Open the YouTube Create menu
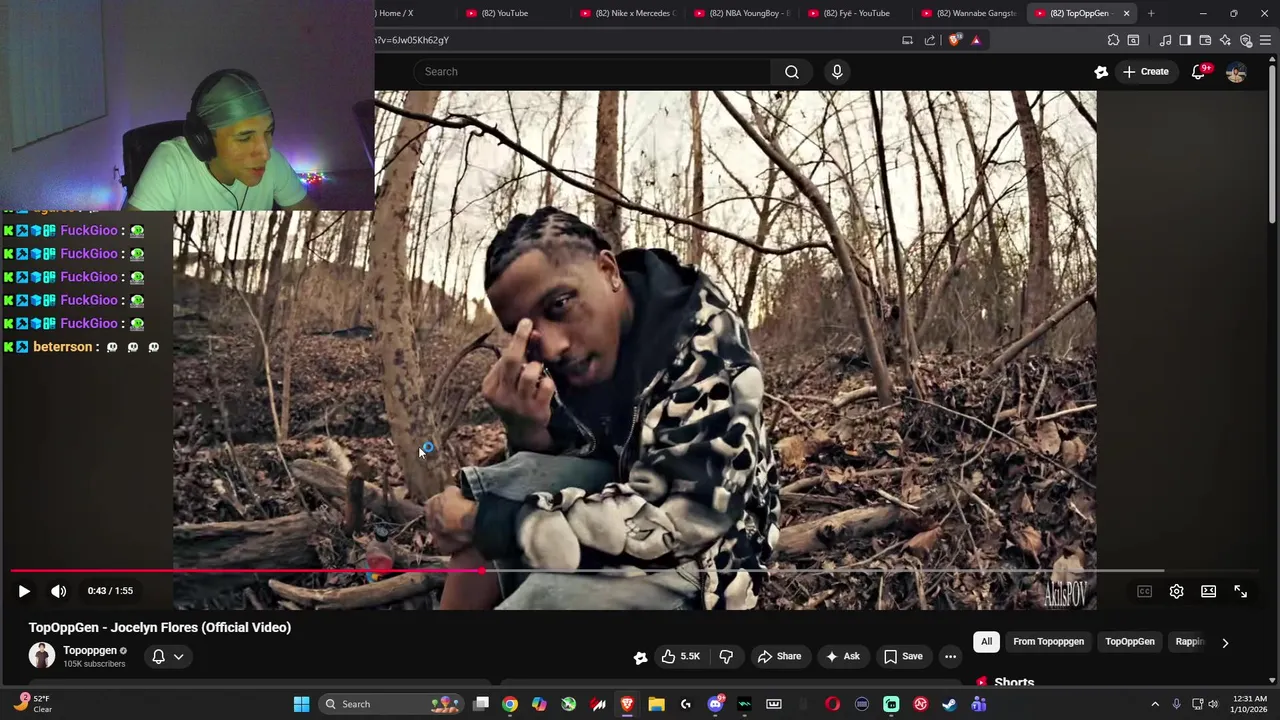 tap(1145, 72)
